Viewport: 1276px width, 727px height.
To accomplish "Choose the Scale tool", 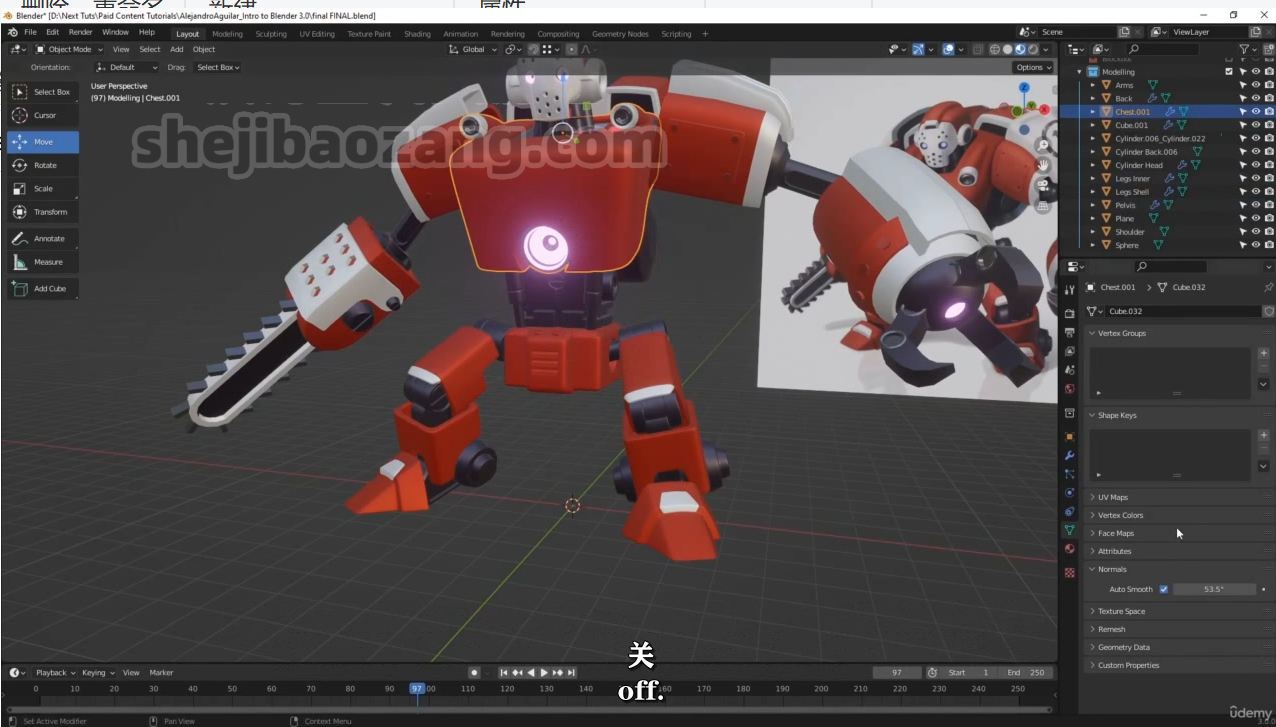I will point(43,188).
